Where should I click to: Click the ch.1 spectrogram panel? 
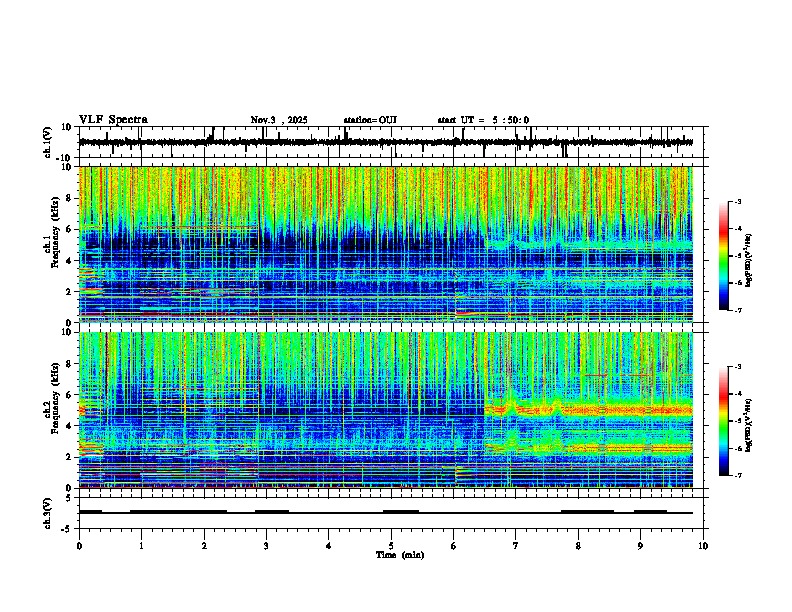386,244
